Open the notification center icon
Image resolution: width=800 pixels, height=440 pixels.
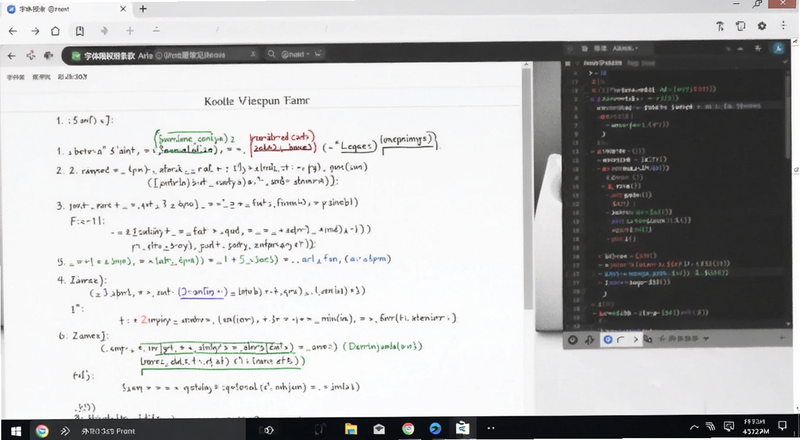click(782, 426)
